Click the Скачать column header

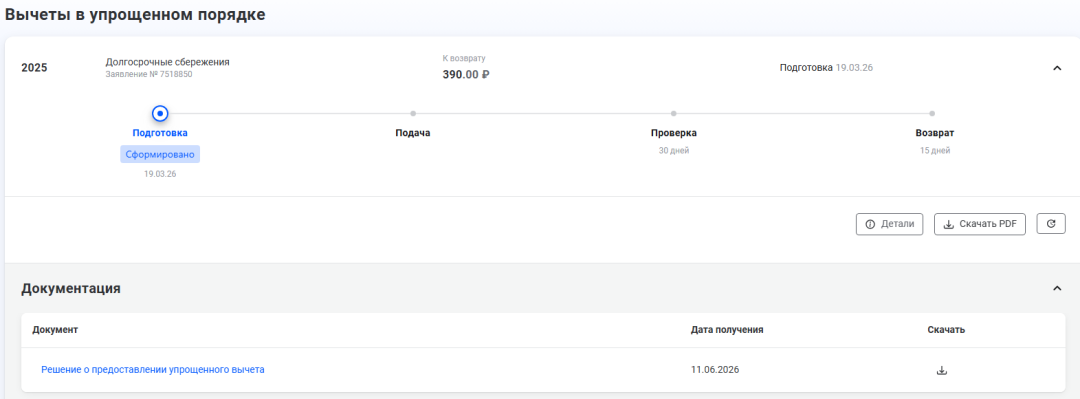pyautogui.click(x=946, y=329)
